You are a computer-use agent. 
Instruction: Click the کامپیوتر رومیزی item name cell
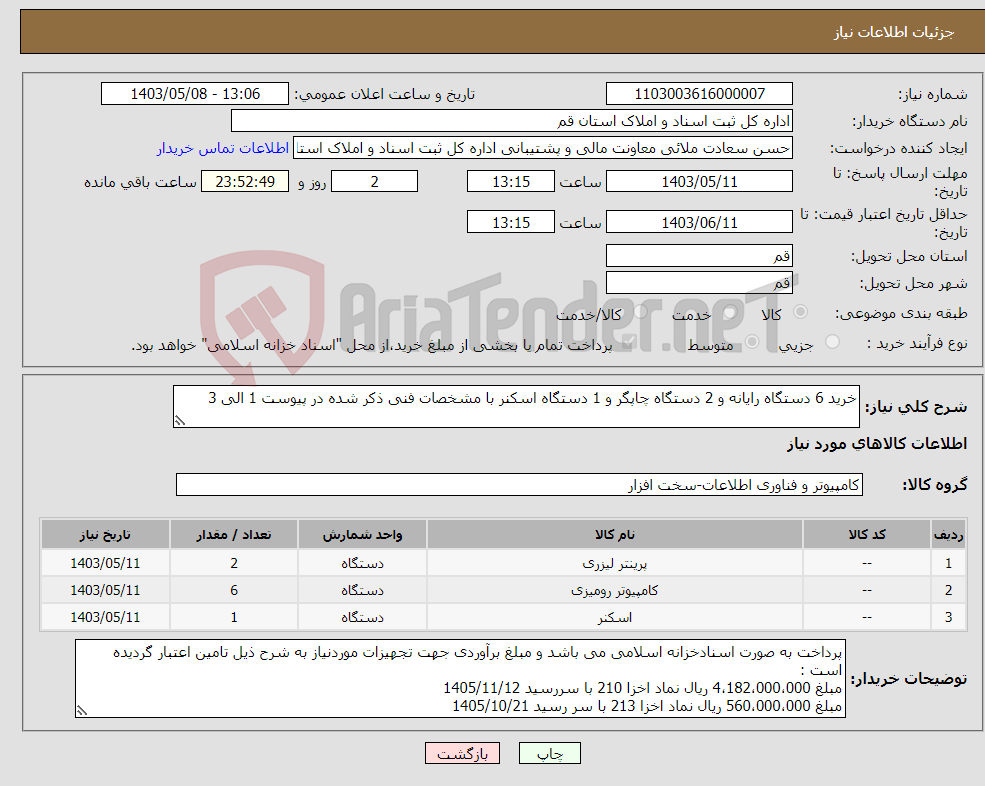(x=614, y=591)
